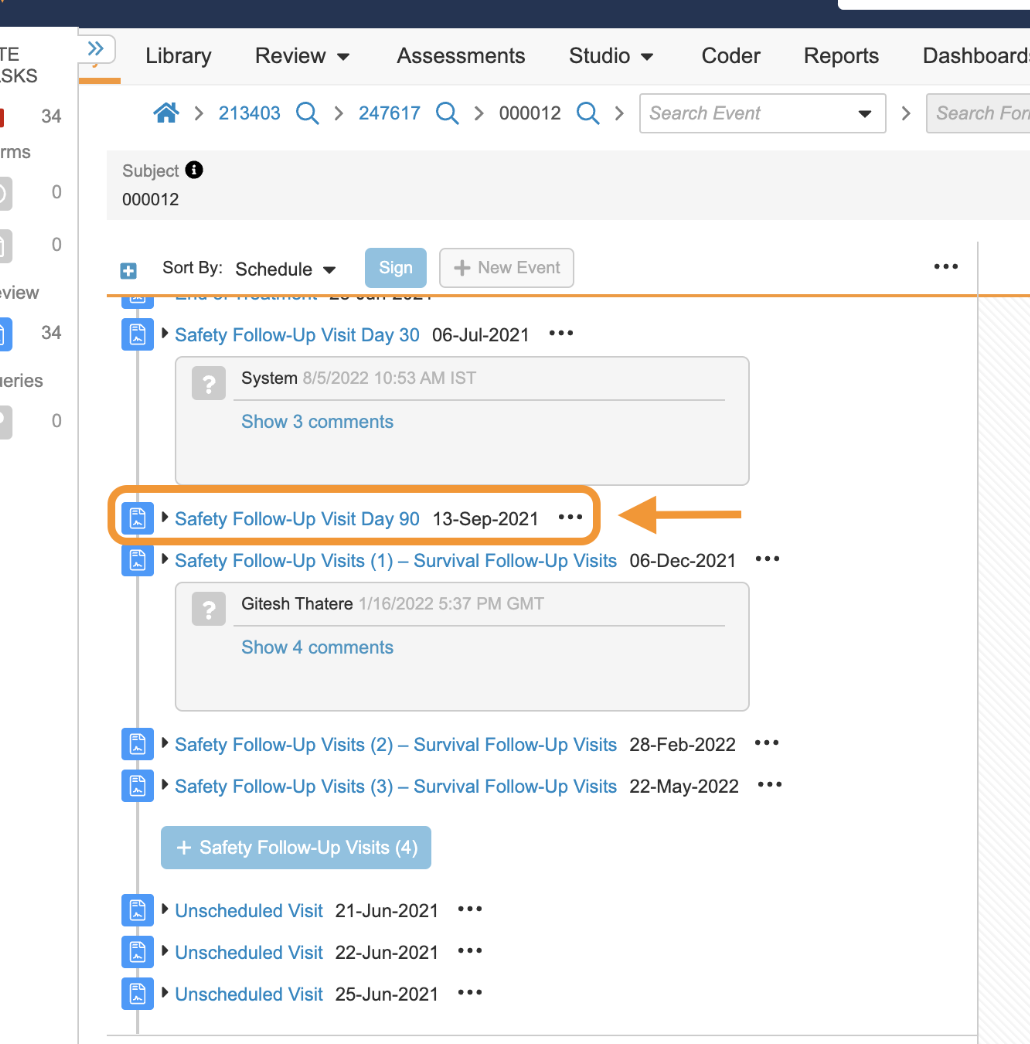
Task: Click the form icon beside Safety Follow-Up Visit Day 90
Action: [138, 518]
